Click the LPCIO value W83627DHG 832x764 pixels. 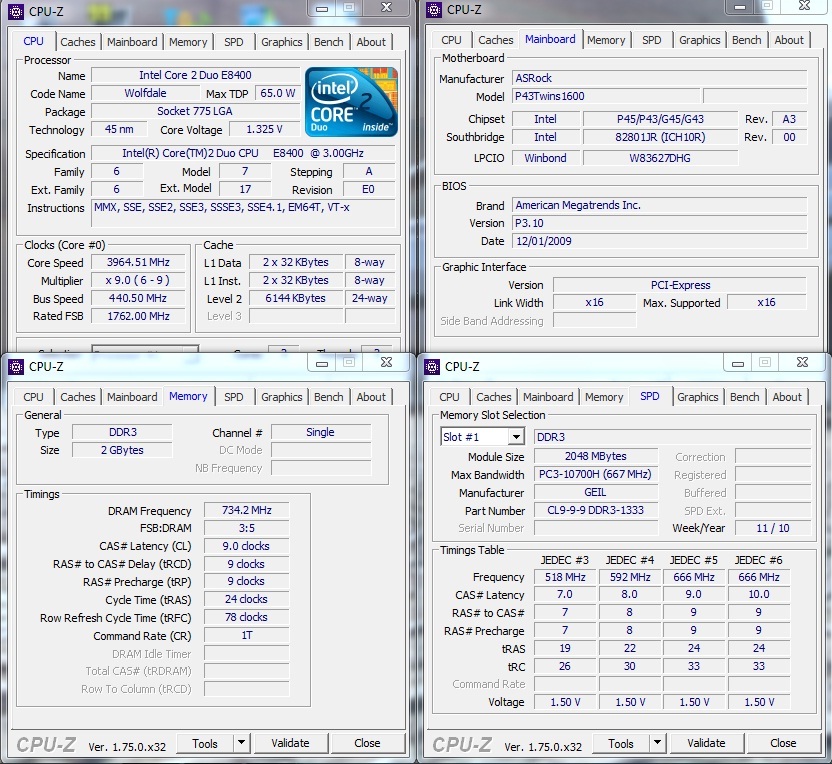pyautogui.click(x=661, y=158)
